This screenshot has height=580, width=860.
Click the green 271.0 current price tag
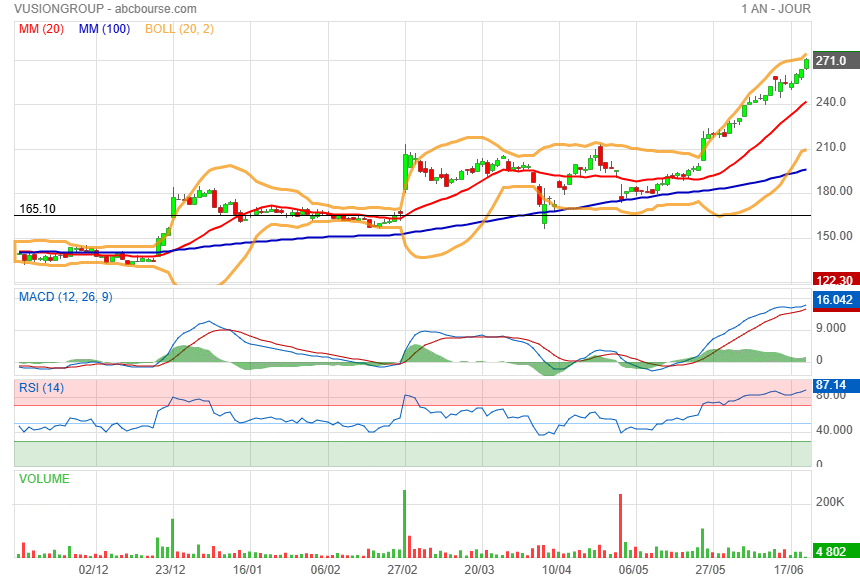[832, 61]
